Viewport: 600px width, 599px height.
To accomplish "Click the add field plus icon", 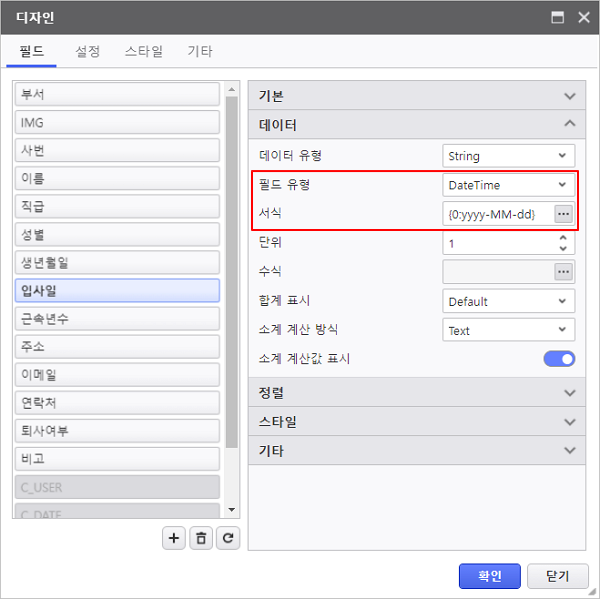I will pos(174,538).
